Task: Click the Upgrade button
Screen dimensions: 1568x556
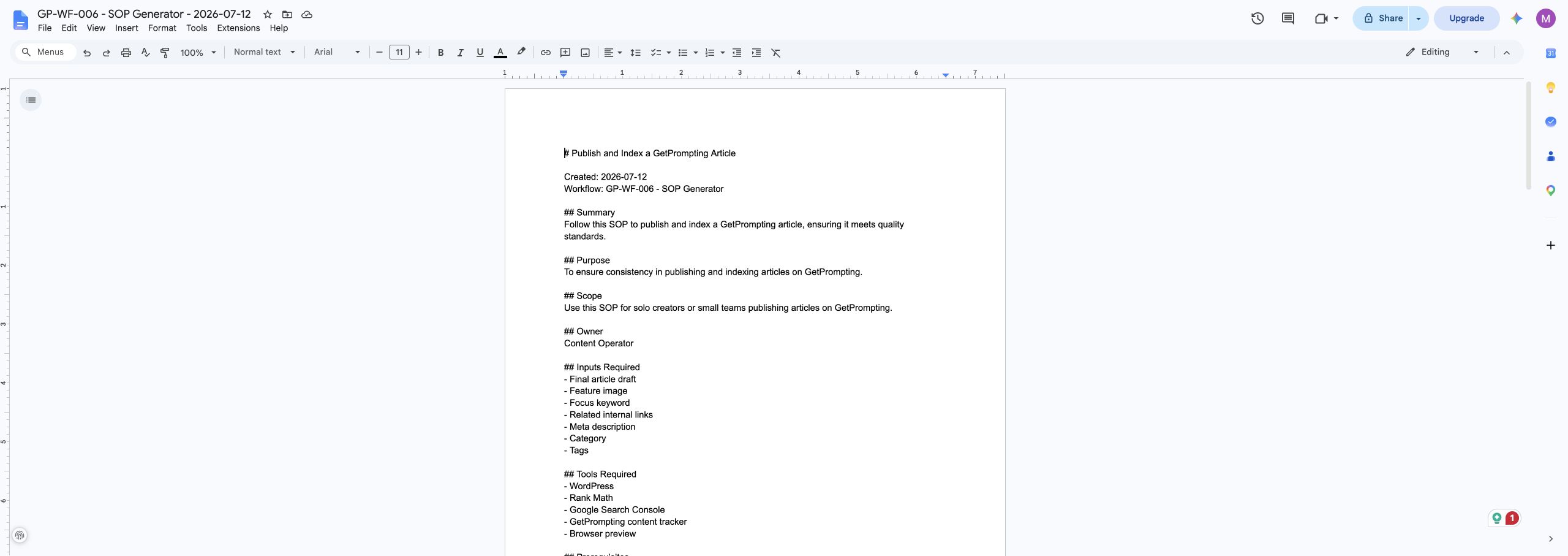Action: pos(1466,18)
